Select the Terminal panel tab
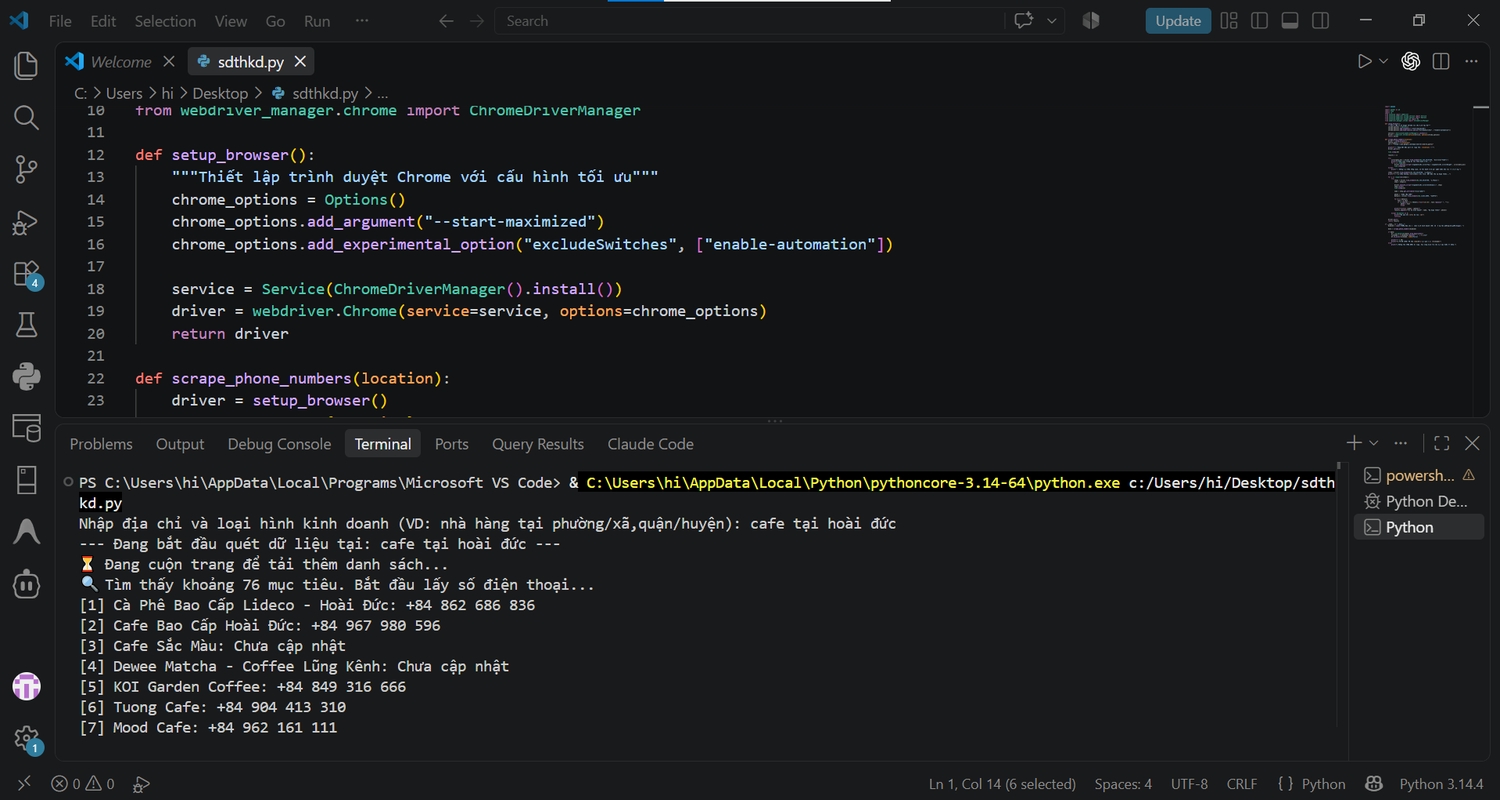The image size is (1500, 800). pos(383,444)
